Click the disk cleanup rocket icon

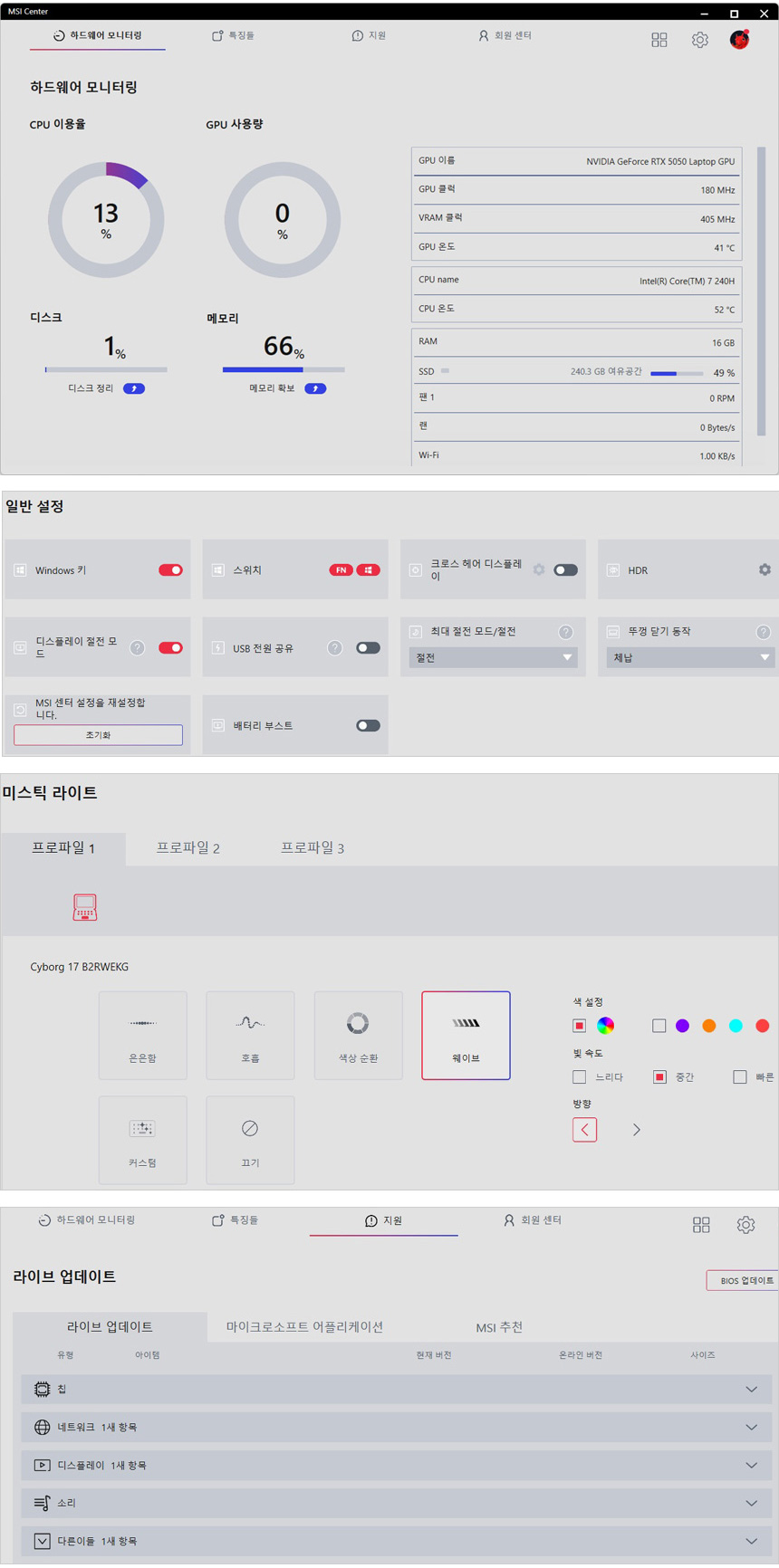click(x=134, y=388)
